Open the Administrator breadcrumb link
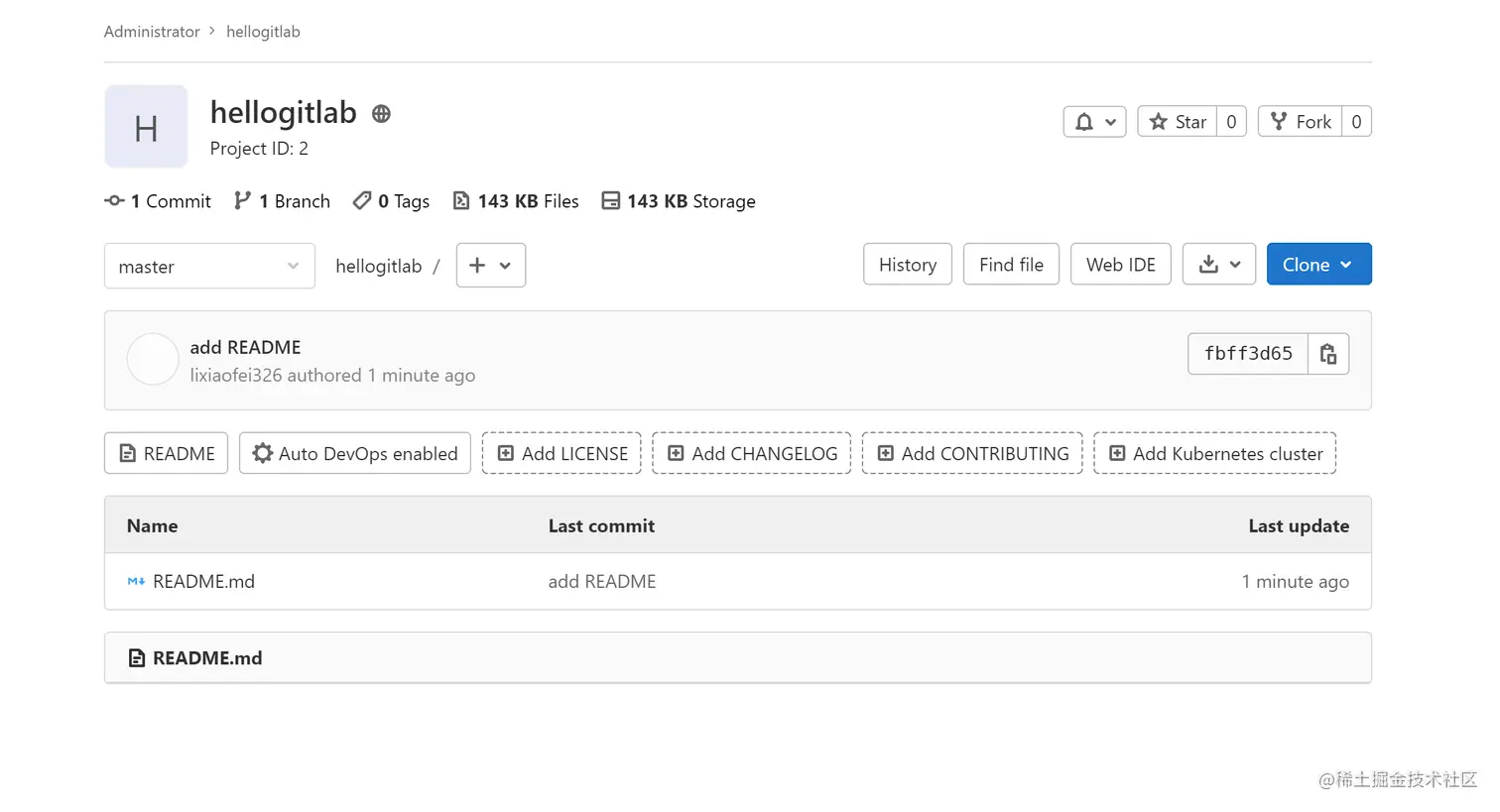 click(x=152, y=32)
